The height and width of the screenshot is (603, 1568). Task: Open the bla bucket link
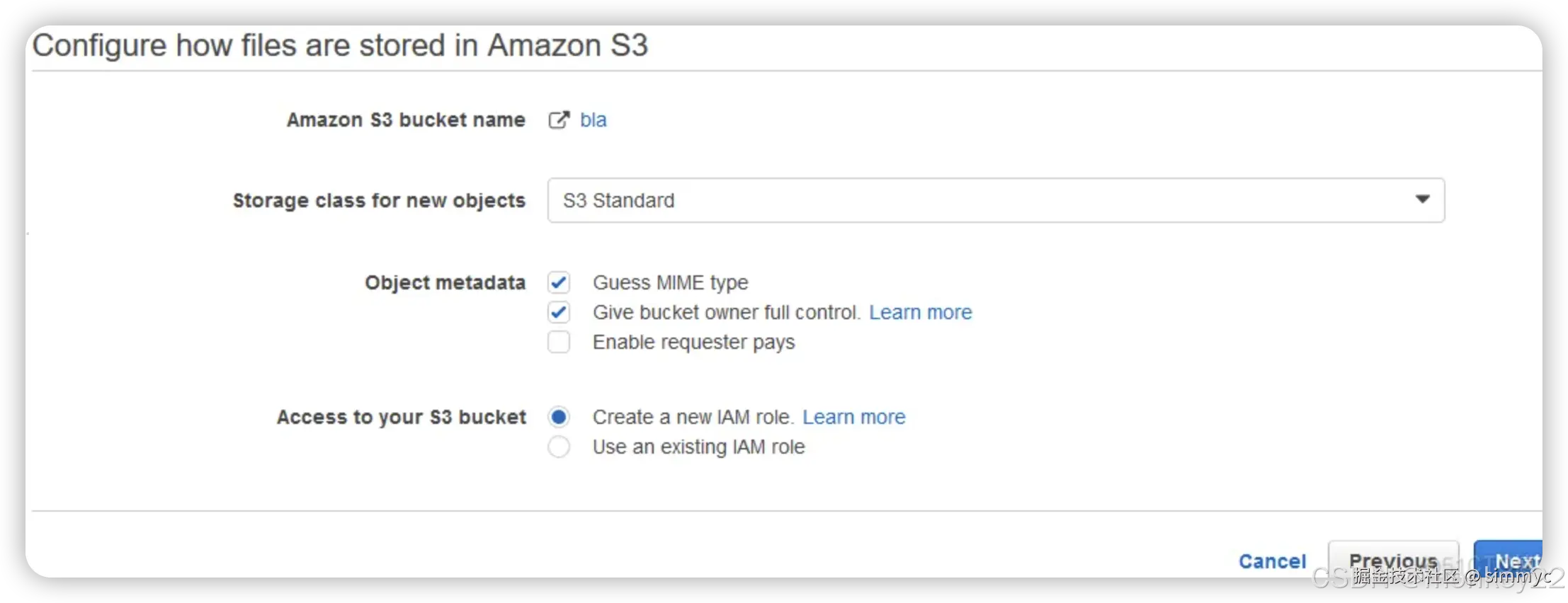[x=593, y=120]
